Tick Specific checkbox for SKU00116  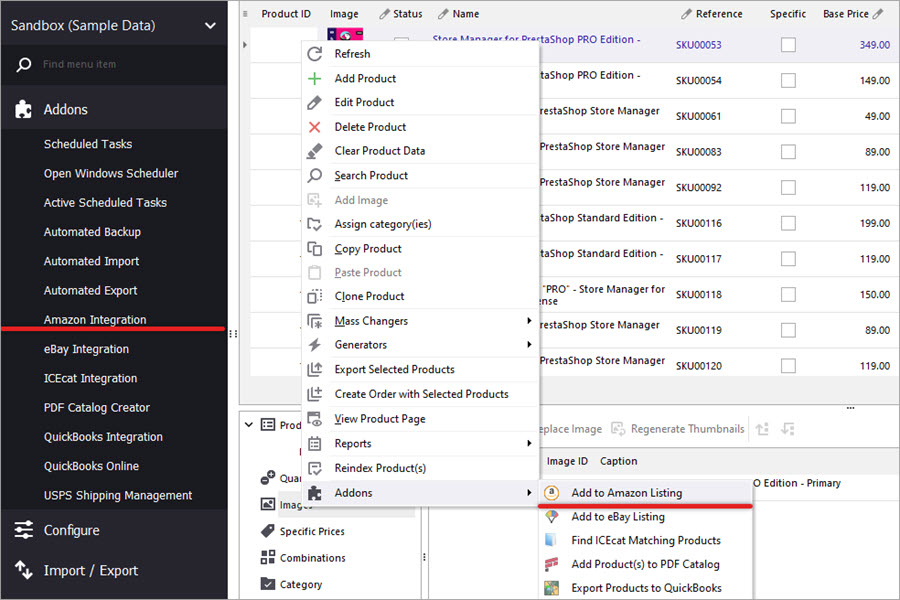(788, 223)
